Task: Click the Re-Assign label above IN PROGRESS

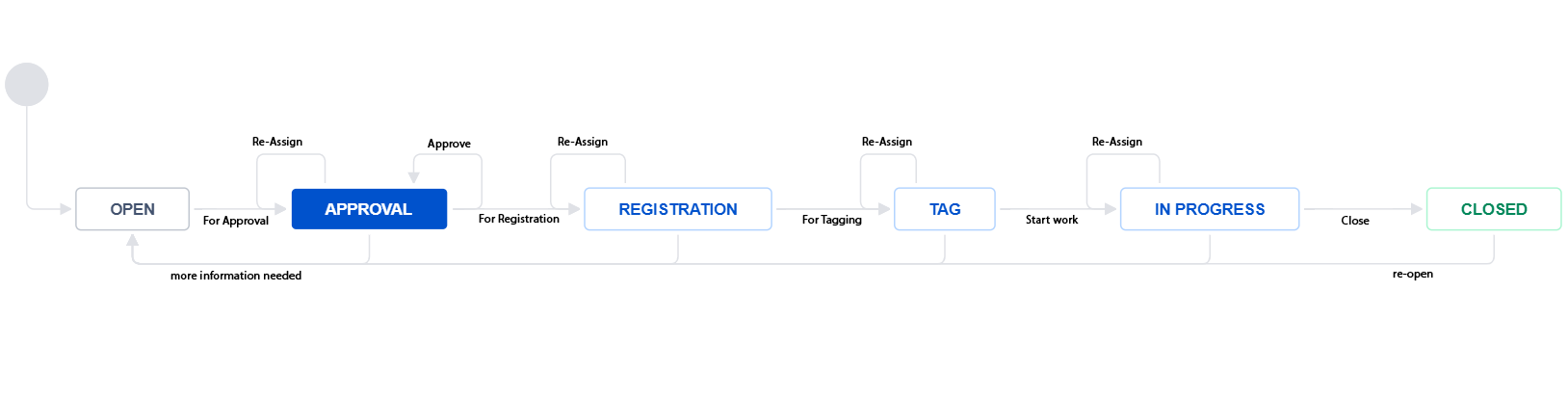Action: pos(1117,142)
